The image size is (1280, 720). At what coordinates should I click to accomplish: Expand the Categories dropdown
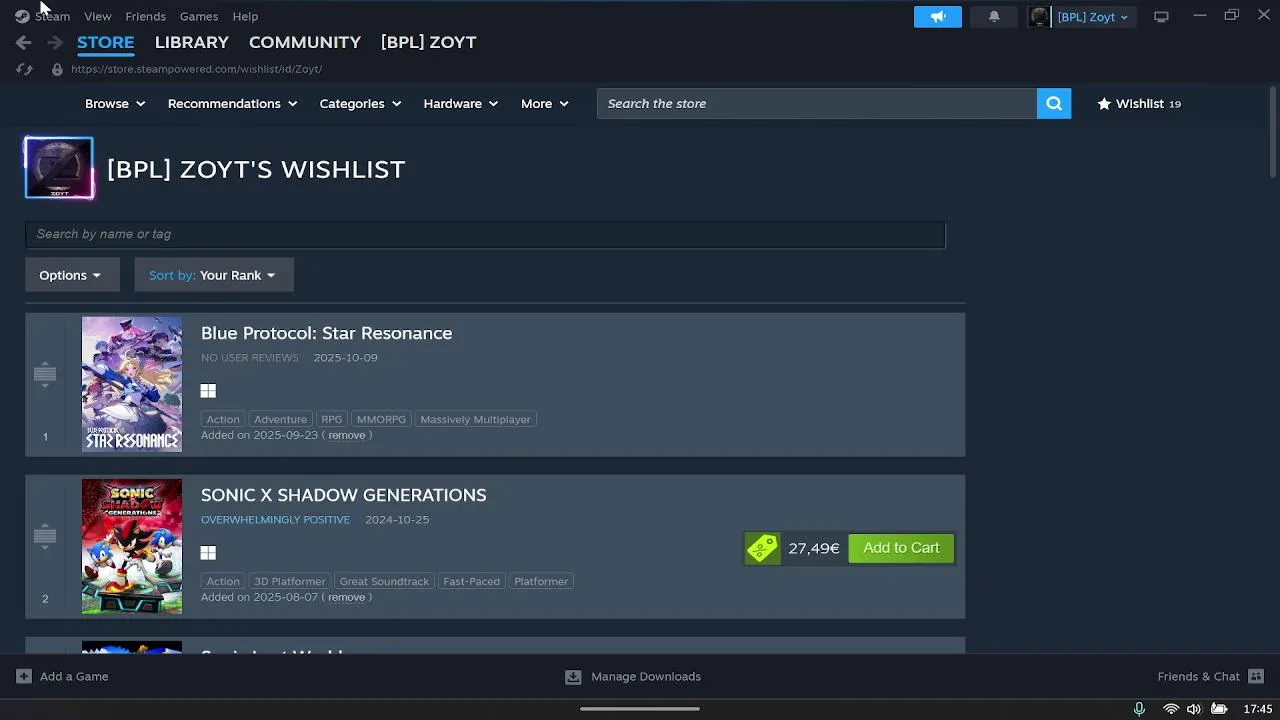pyautogui.click(x=360, y=104)
